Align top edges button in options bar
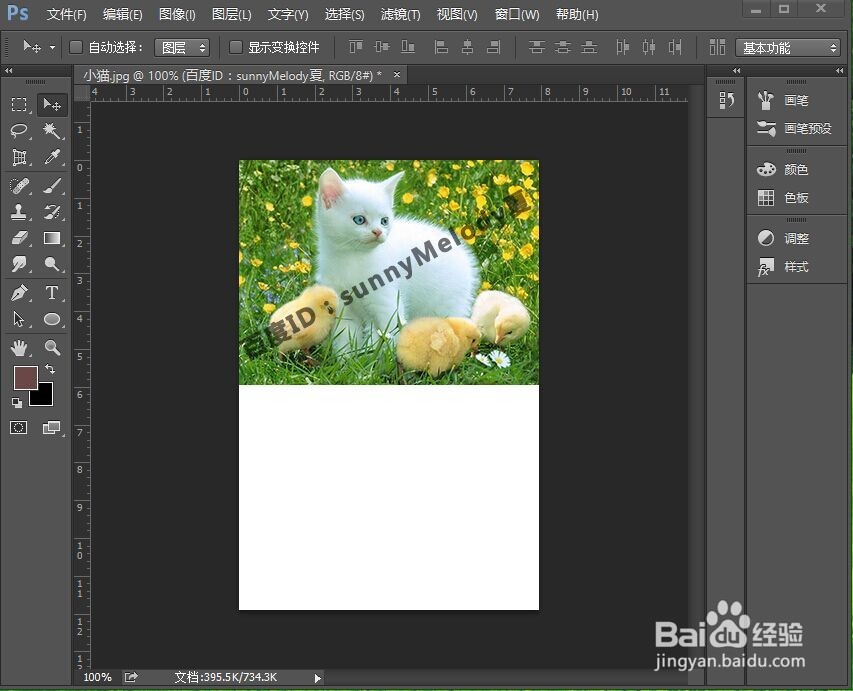The width and height of the screenshot is (853, 691). (356, 47)
